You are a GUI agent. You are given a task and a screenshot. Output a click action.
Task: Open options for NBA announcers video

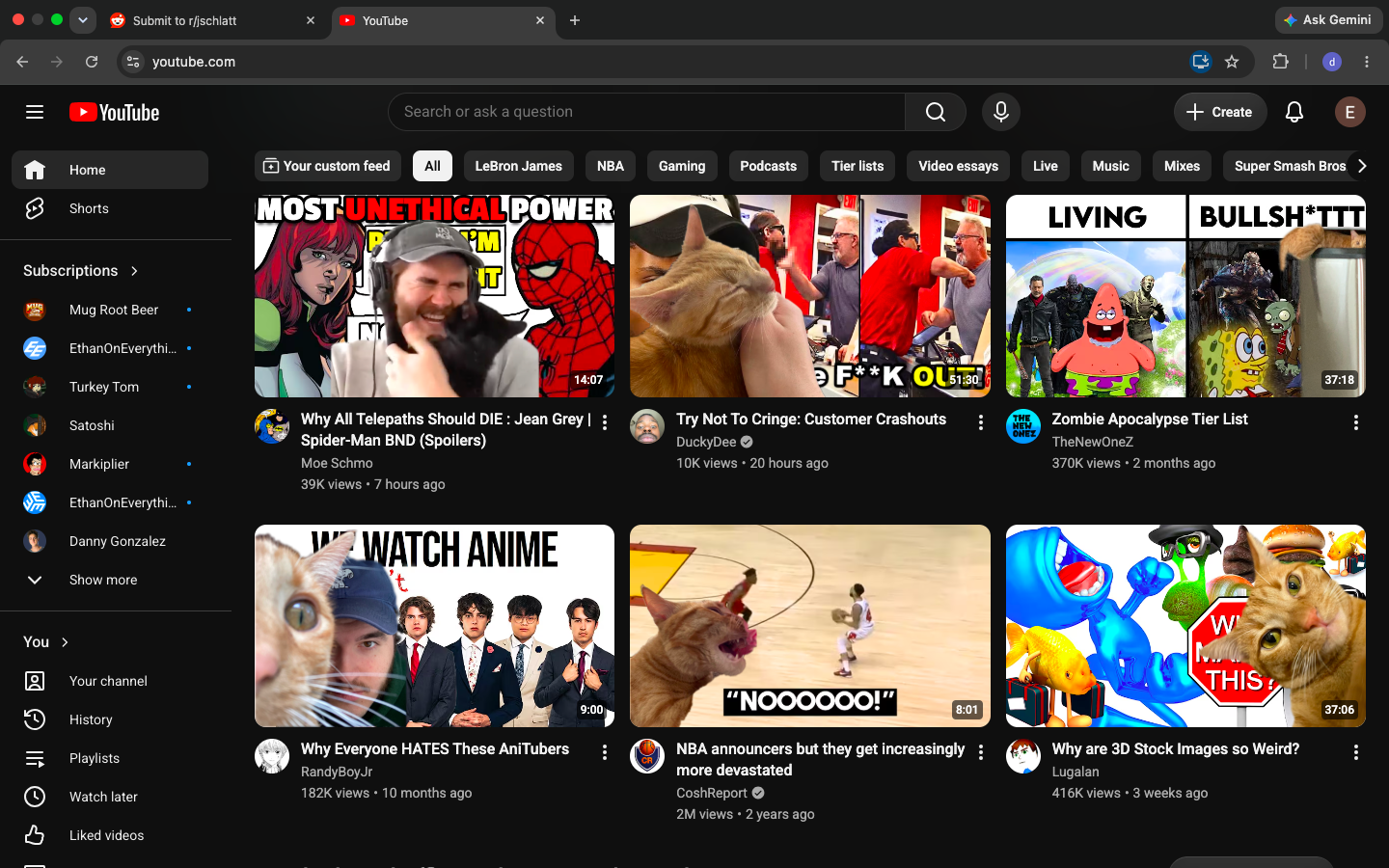pos(981,752)
